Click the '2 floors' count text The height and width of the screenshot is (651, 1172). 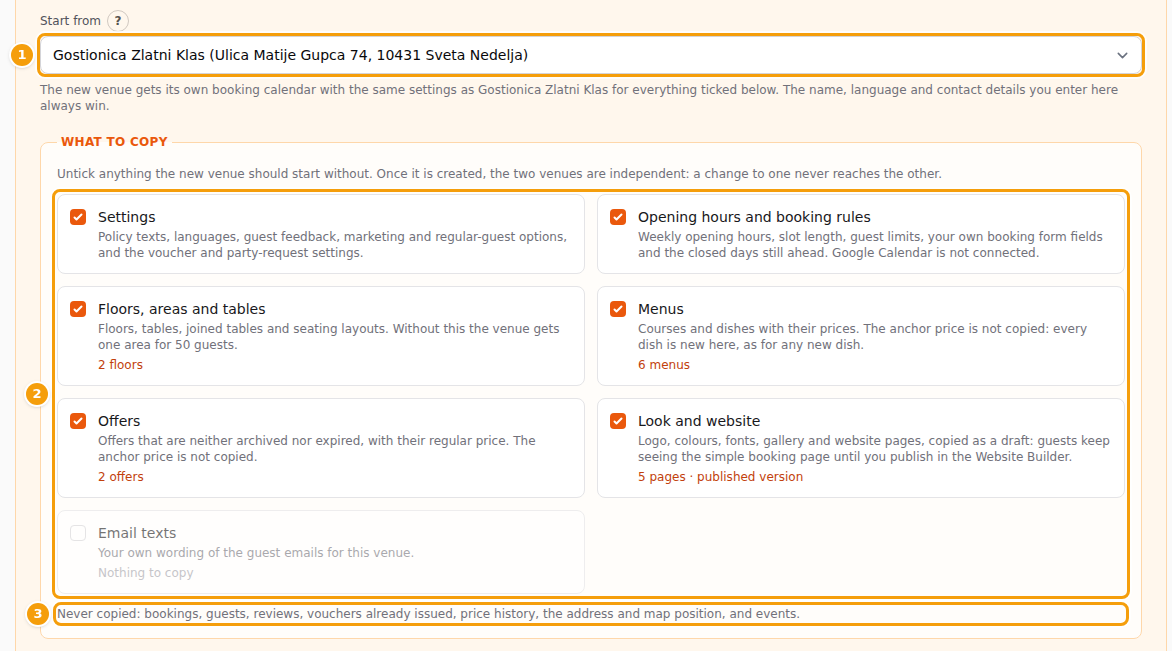120,365
